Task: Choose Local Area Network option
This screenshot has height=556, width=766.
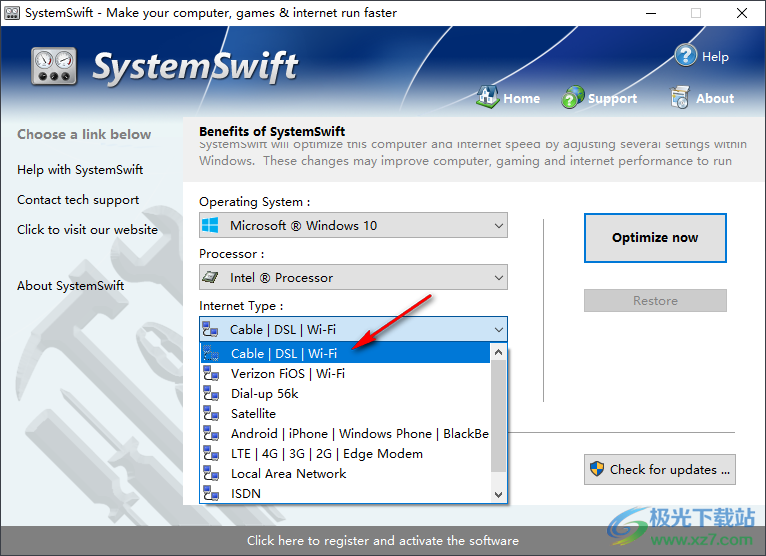Action: pyautogui.click(x=345, y=473)
